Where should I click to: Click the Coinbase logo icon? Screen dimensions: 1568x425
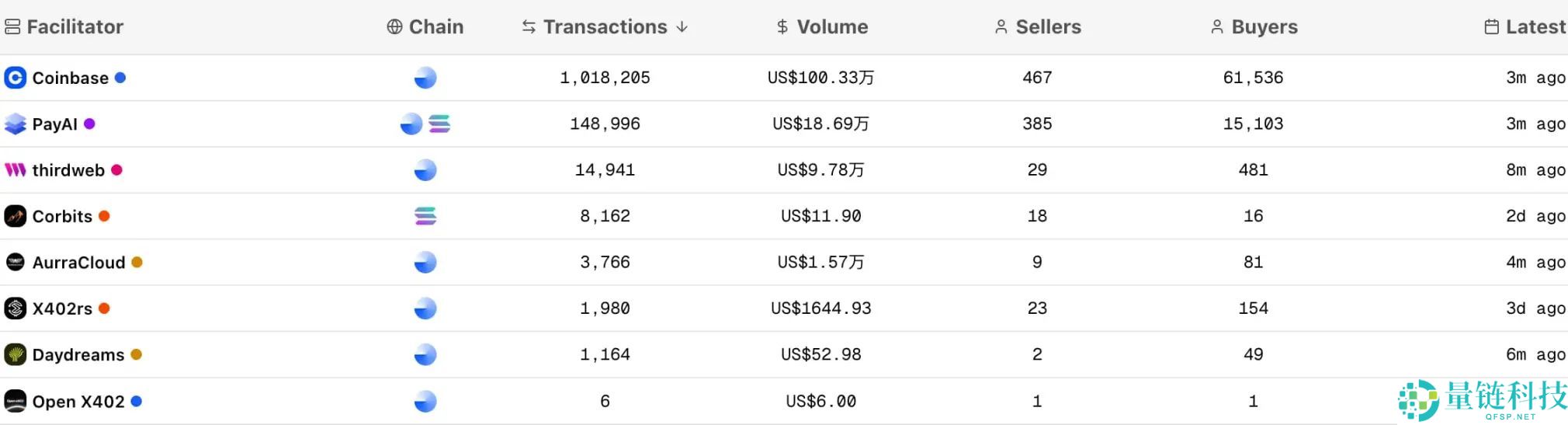click(15, 78)
